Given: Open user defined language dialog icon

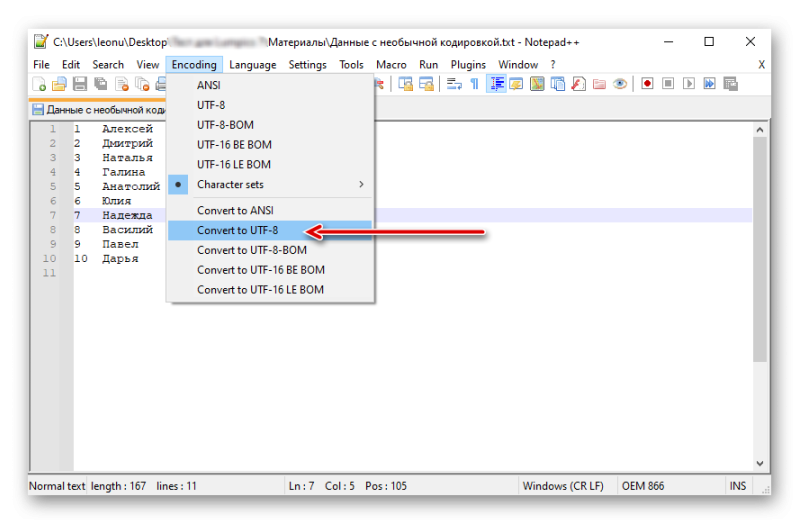Looking at the screenshot, I should tap(516, 84).
